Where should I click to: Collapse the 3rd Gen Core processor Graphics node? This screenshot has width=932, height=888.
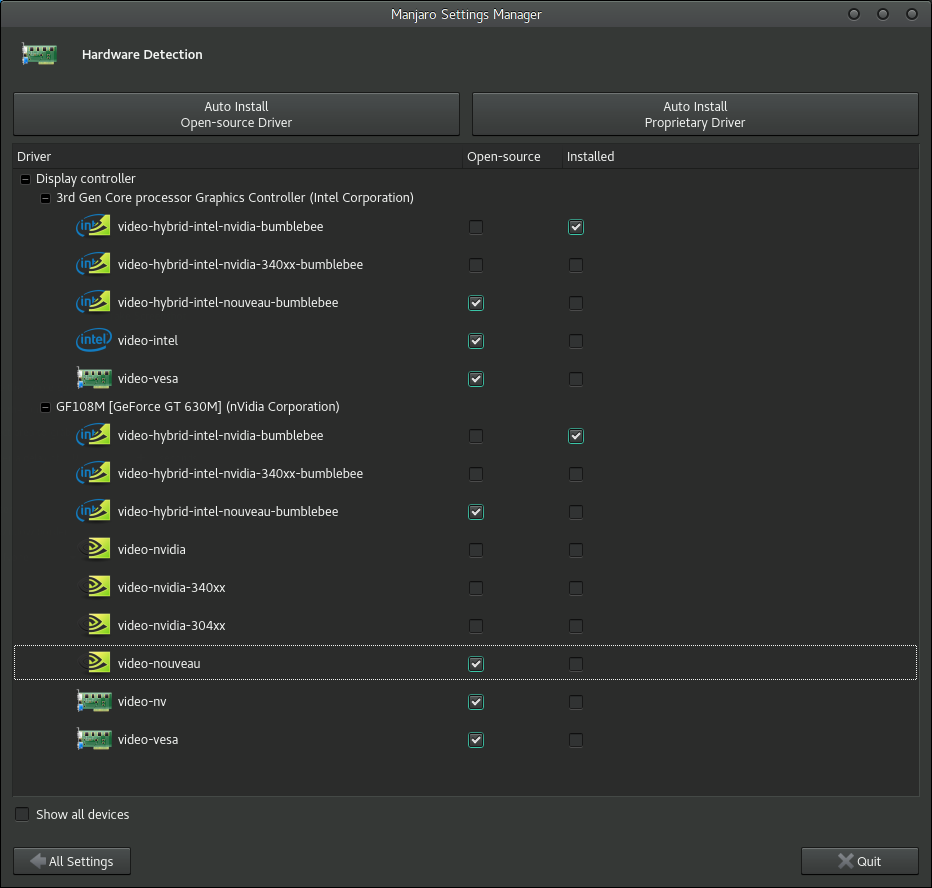tap(45, 198)
